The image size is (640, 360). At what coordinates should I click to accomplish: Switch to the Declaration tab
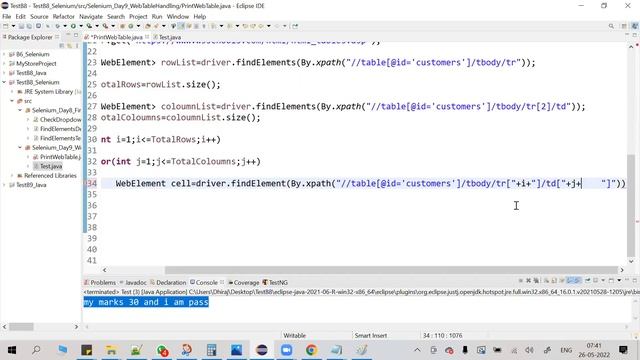(168, 282)
